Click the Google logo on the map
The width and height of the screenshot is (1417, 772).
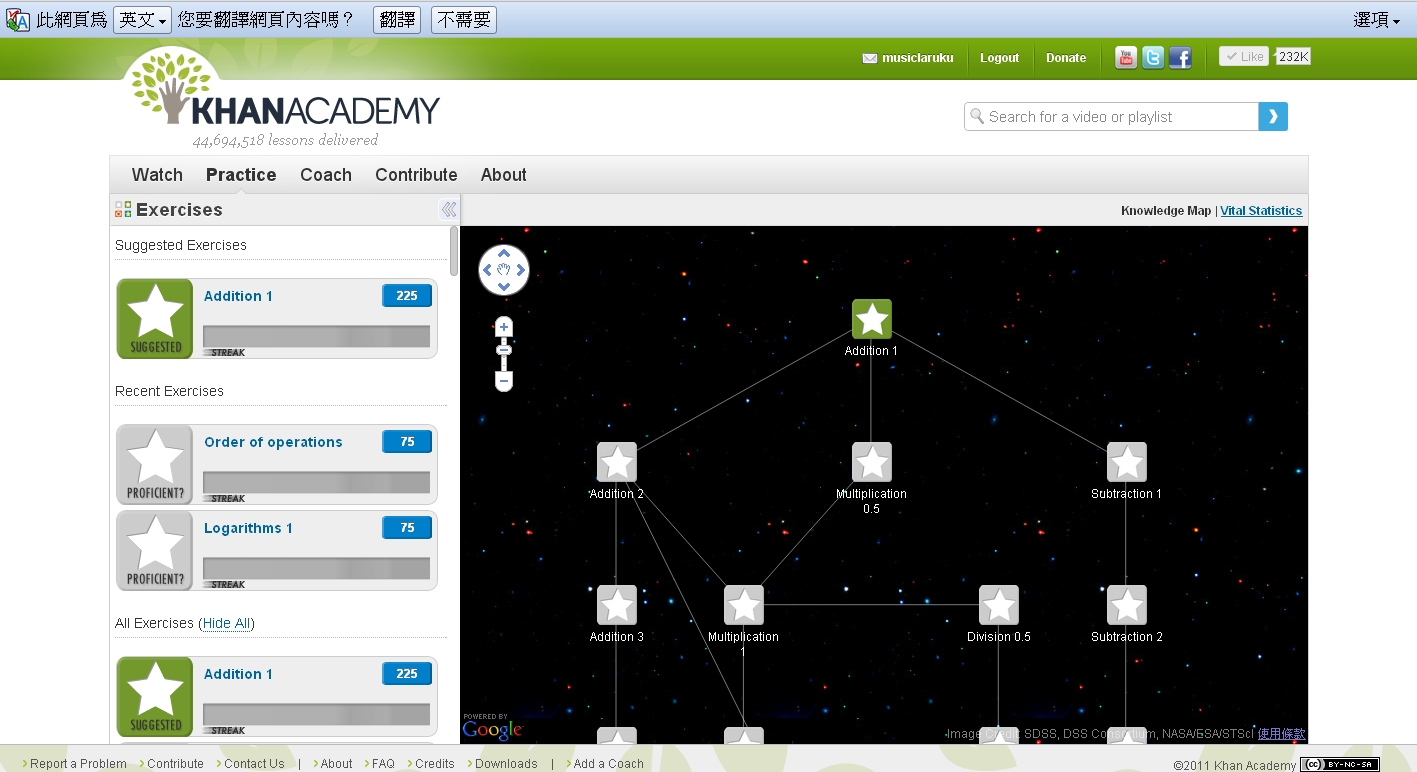coord(493,728)
